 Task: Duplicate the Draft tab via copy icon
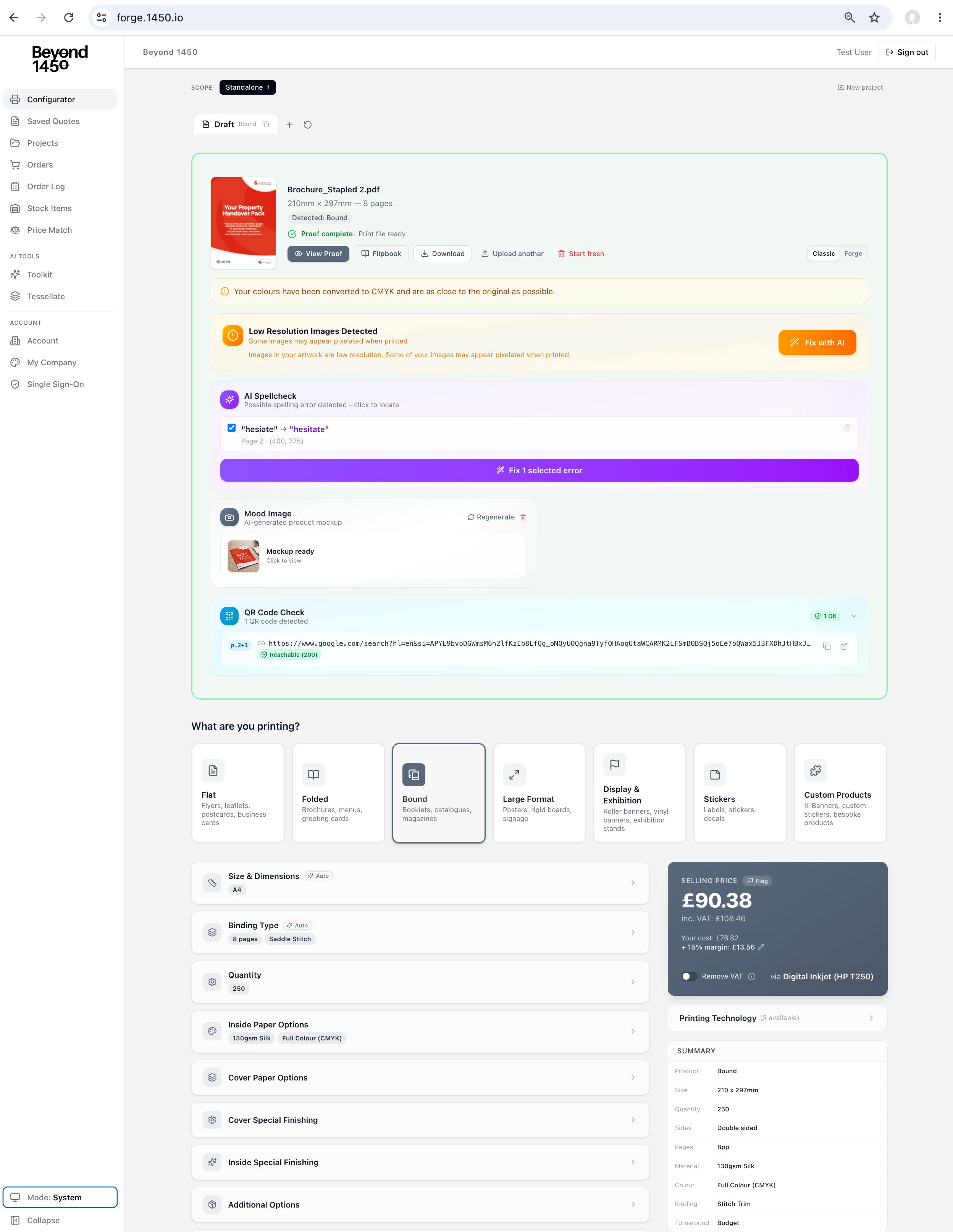tap(266, 124)
